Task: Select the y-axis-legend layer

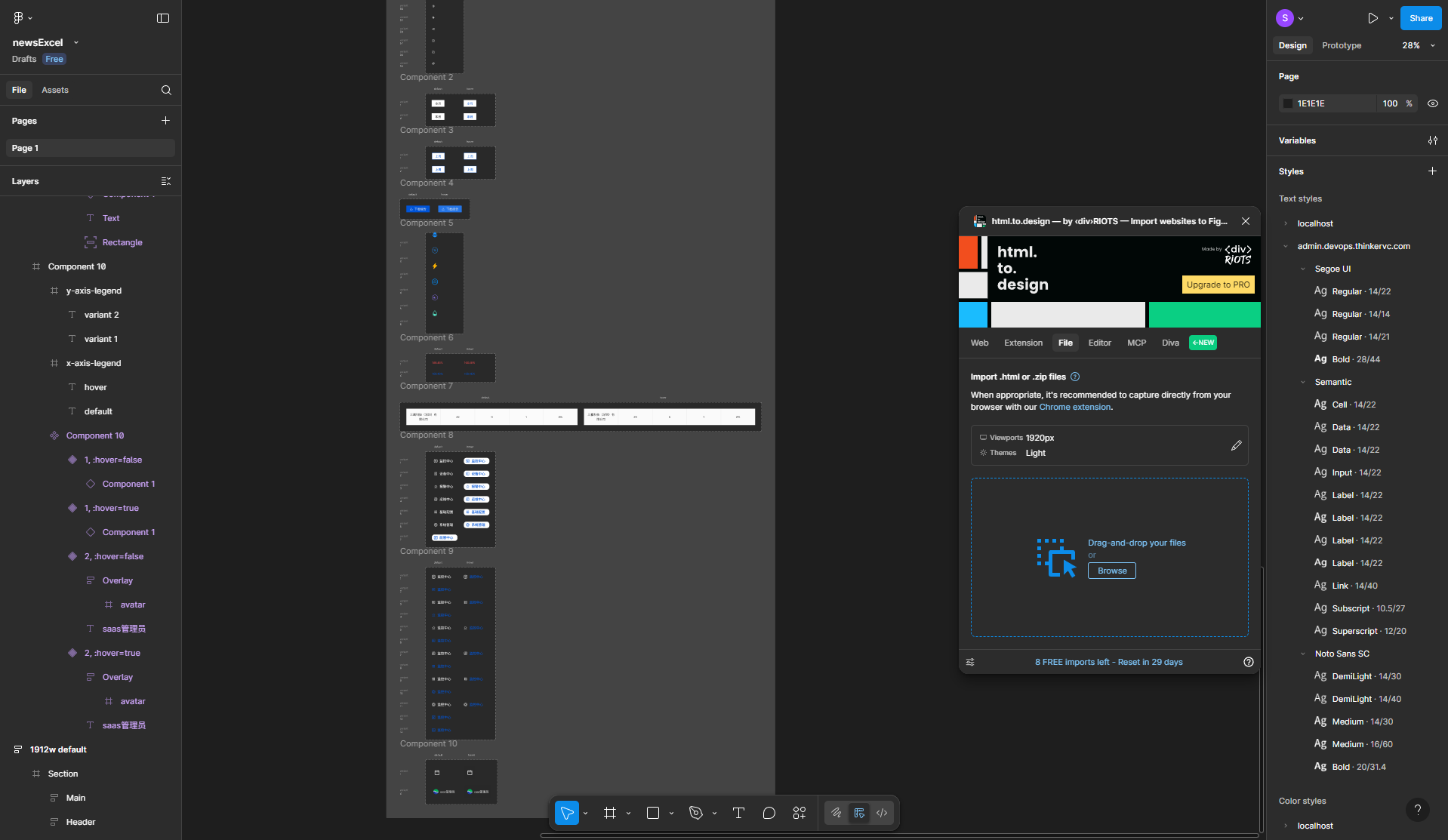Action: [94, 291]
